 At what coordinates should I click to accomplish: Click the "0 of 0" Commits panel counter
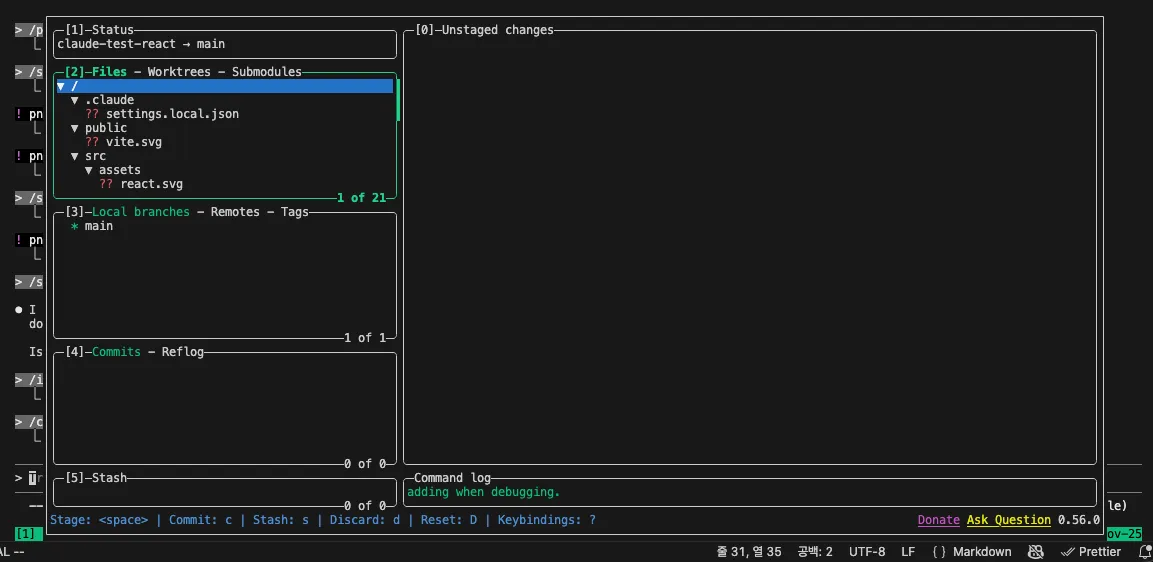(x=365, y=464)
